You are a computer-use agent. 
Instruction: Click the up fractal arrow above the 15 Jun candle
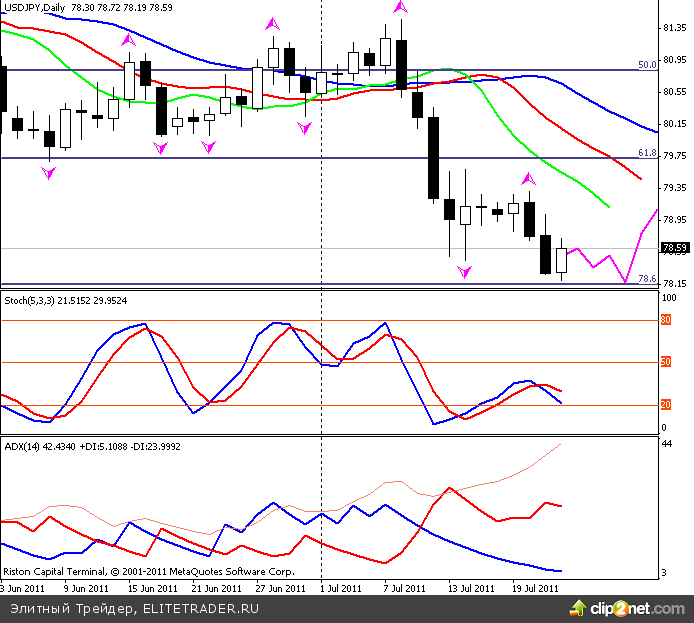[128, 41]
